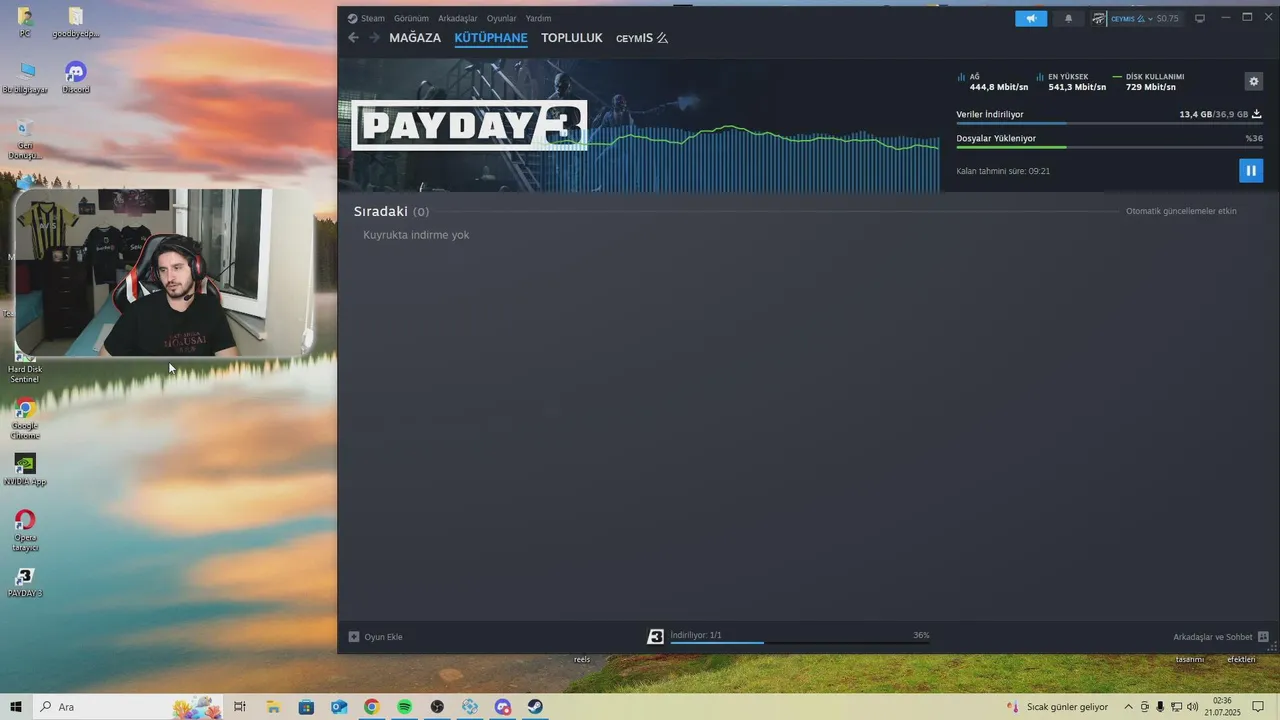The width and height of the screenshot is (1280, 720).
Task: Select the goodbyedpi folder on desktop
Action: click(75, 22)
